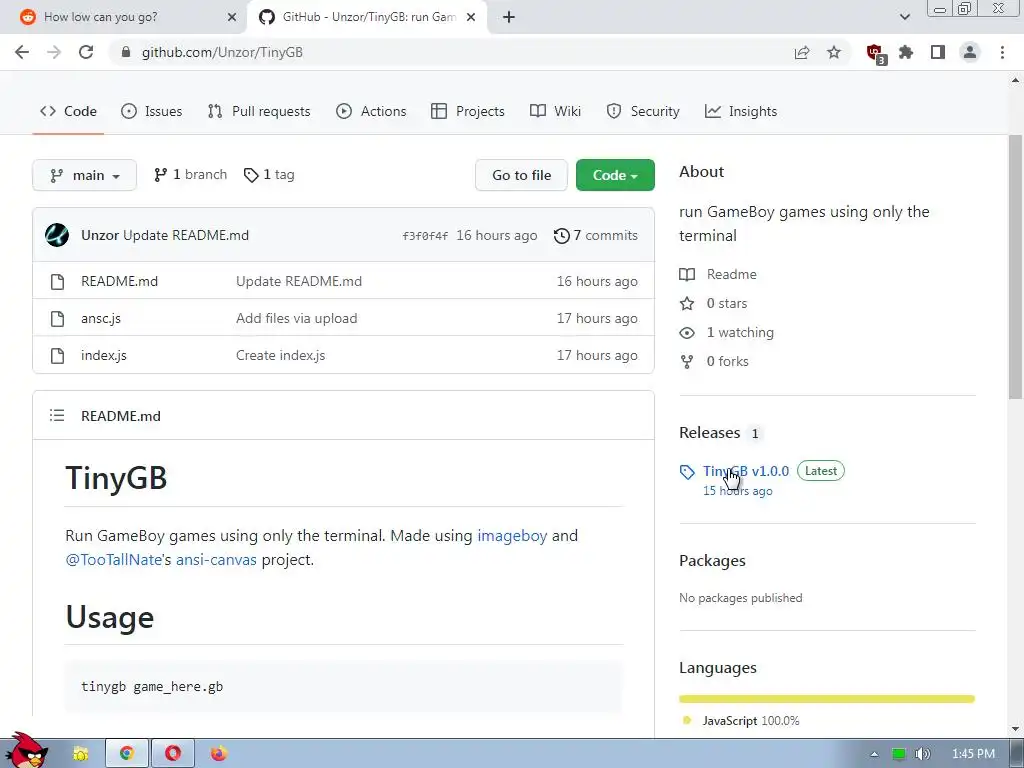
Task: Open the @TooTallNate mention link
Action: click(113, 560)
